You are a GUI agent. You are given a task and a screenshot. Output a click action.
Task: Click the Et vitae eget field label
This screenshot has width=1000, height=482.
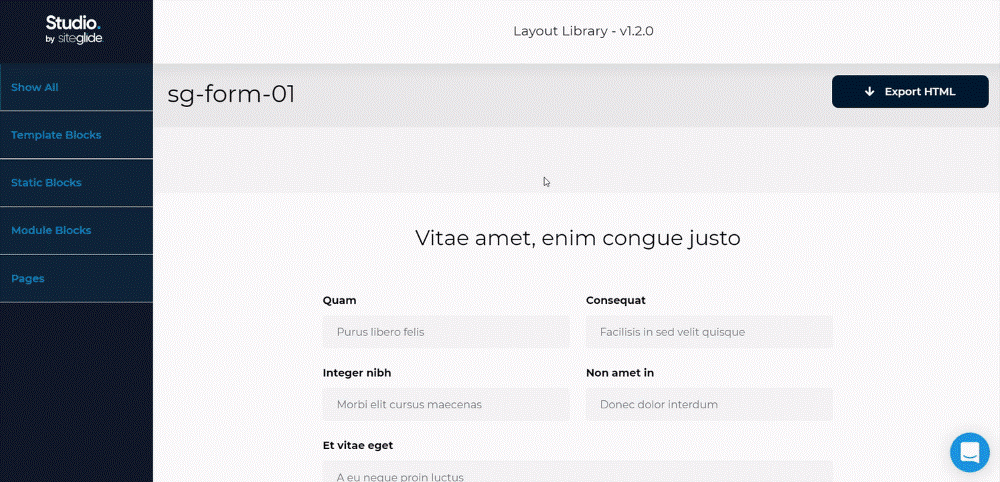point(358,446)
